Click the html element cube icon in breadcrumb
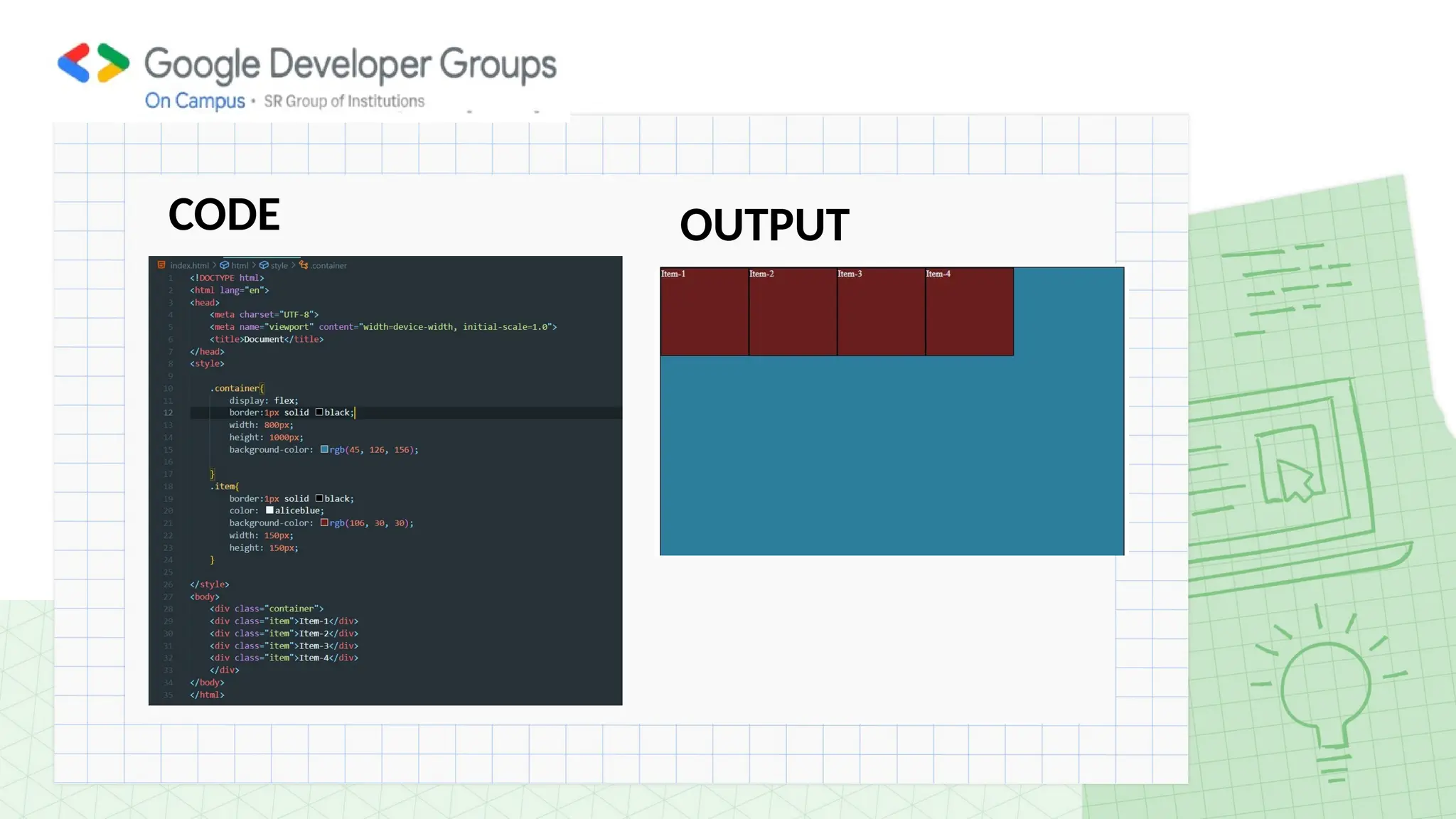Viewport: 1456px width, 819px height. (225, 265)
